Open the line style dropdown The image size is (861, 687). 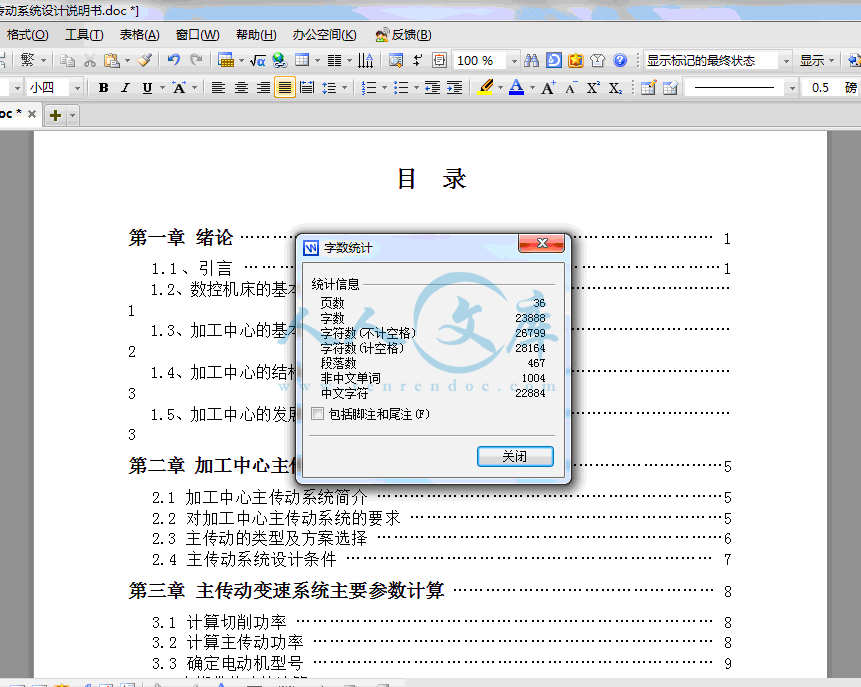tap(792, 88)
